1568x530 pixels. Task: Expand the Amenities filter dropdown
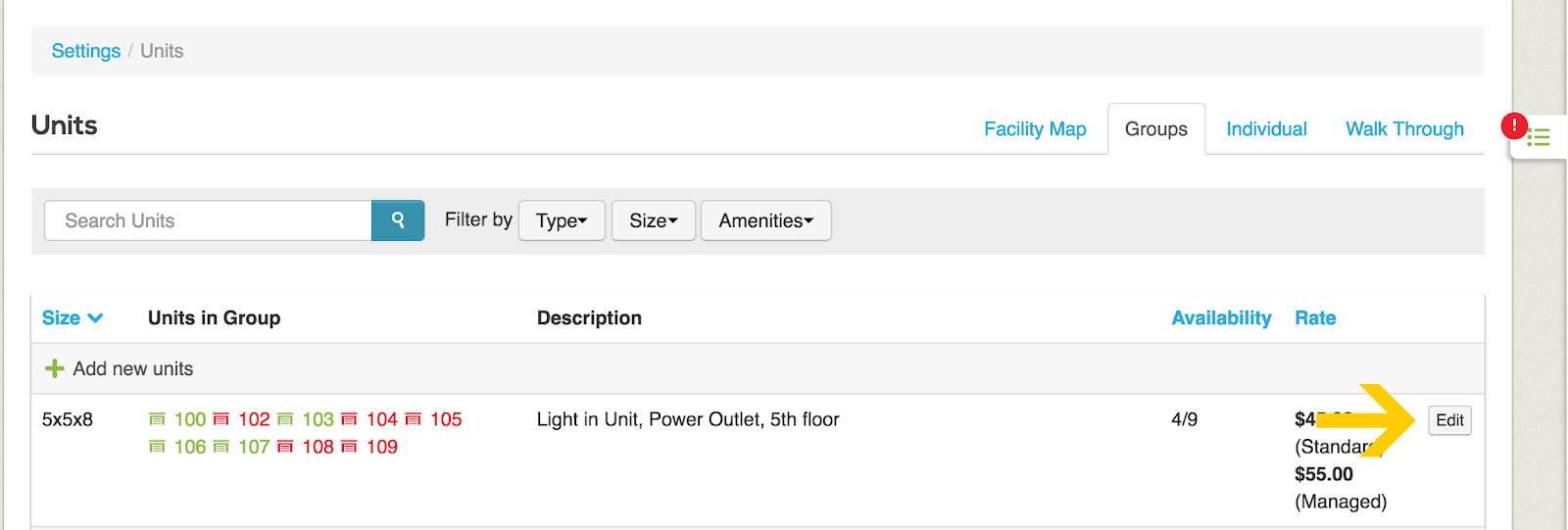point(766,220)
